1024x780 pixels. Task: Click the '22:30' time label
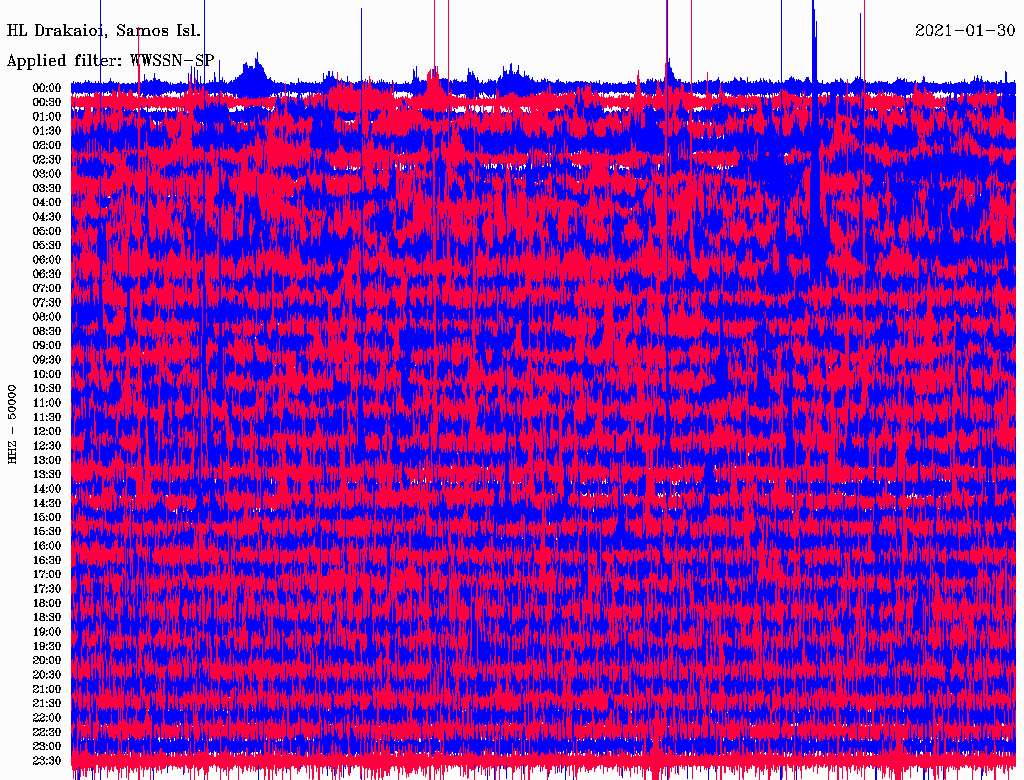click(x=47, y=732)
